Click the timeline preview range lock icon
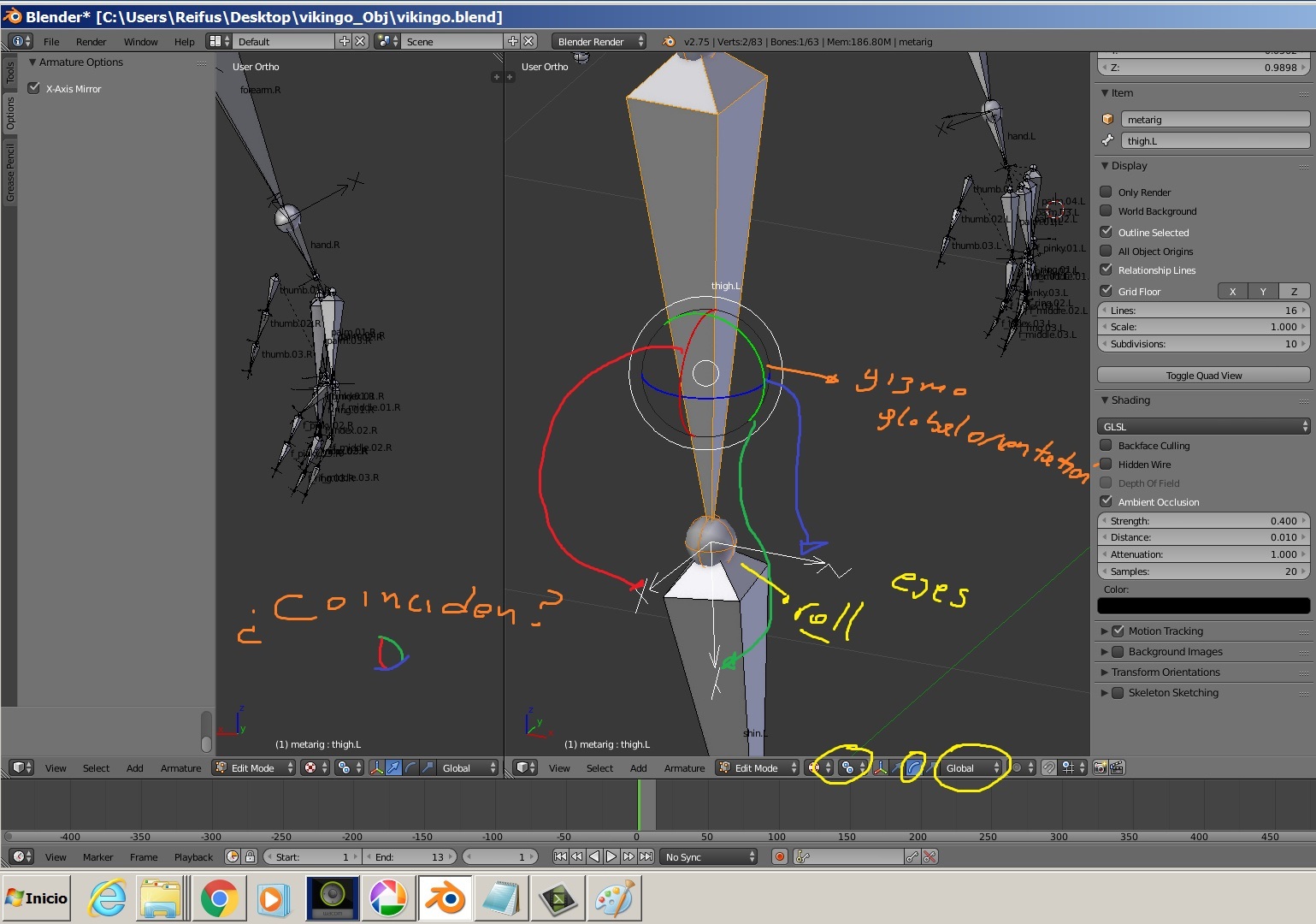 pos(250,856)
